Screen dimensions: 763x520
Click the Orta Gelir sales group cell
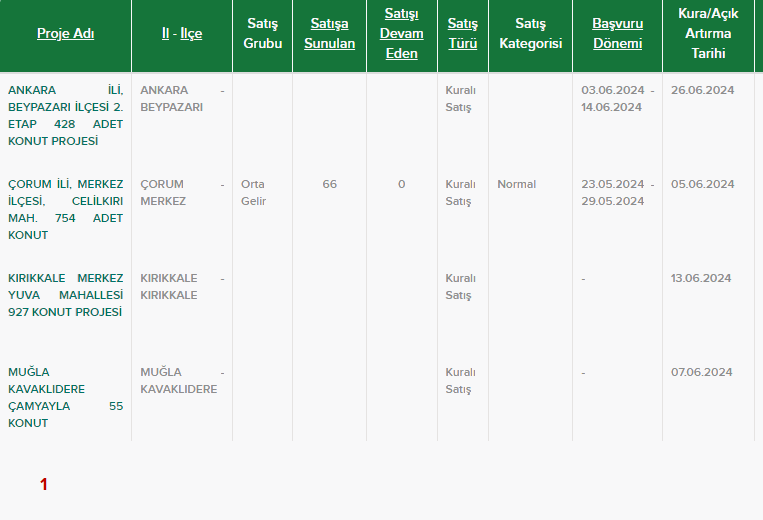[x=254, y=192]
